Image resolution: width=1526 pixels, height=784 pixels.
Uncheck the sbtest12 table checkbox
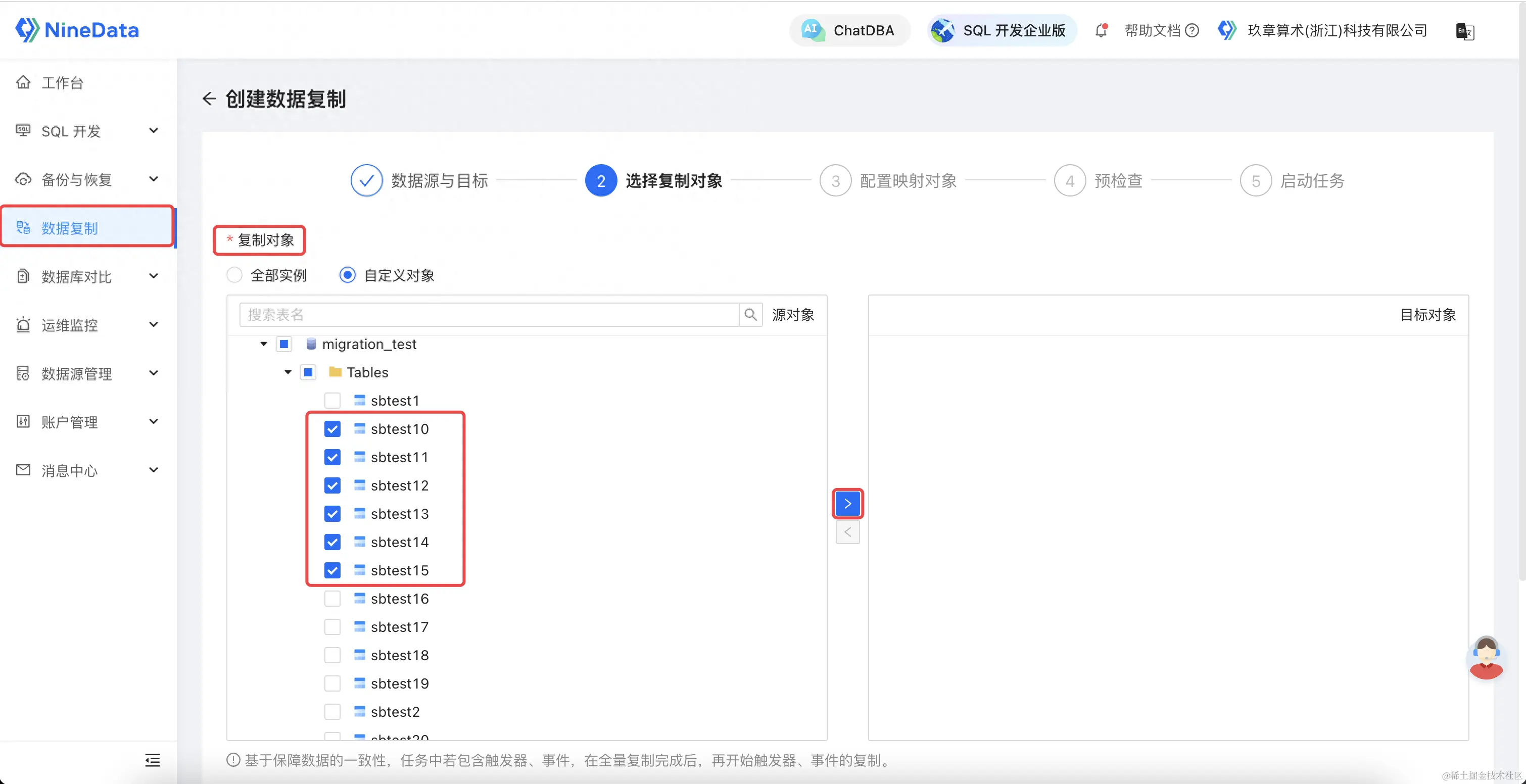[332, 485]
